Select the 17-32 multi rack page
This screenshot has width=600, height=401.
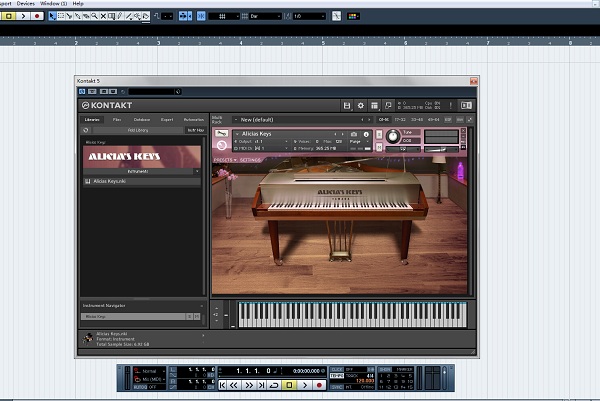coord(400,120)
